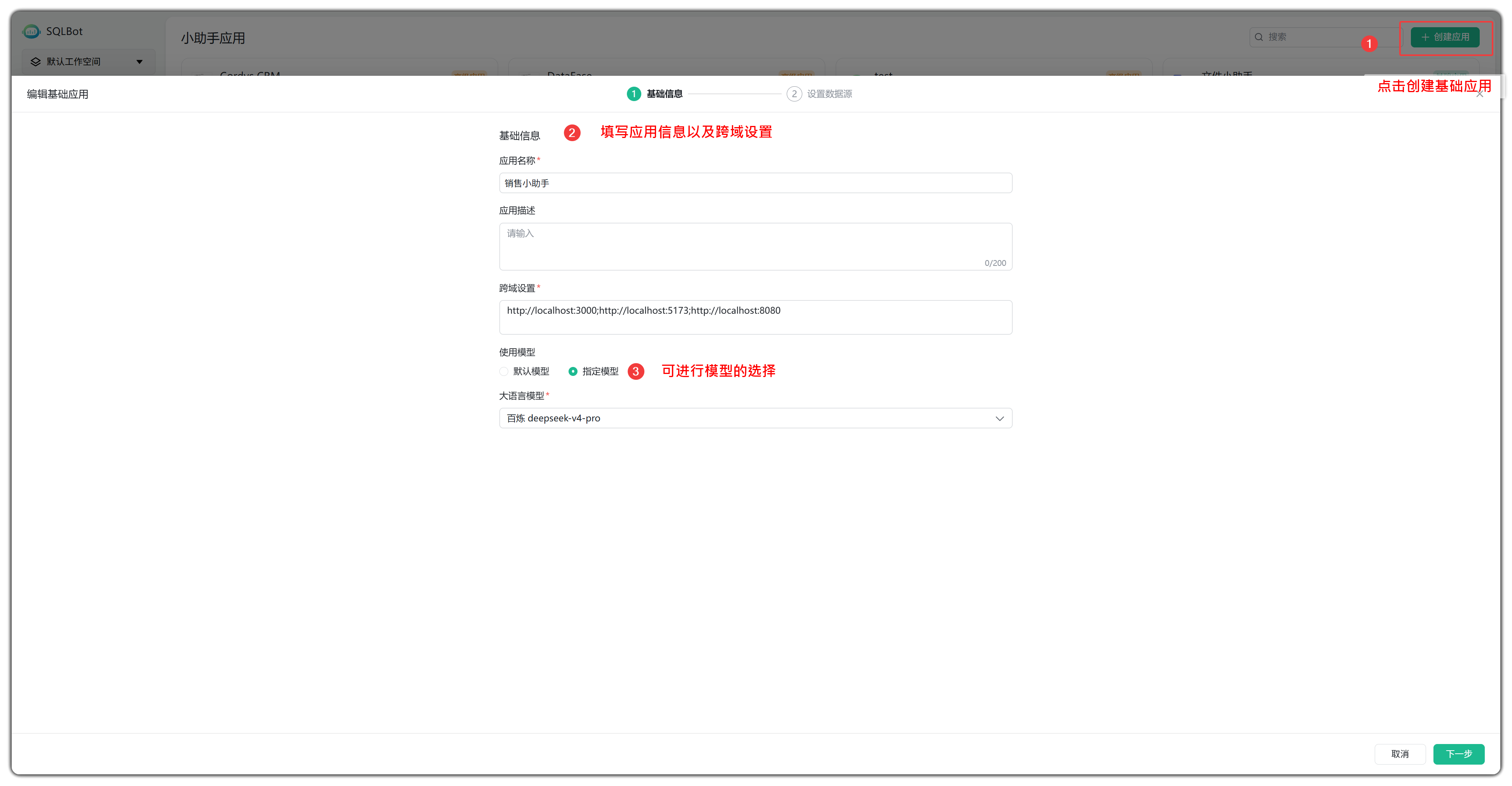Image resolution: width=1512 pixels, height=786 pixels.
Task: Expand the 默认工作空间 dropdown arrow
Action: tap(140, 61)
